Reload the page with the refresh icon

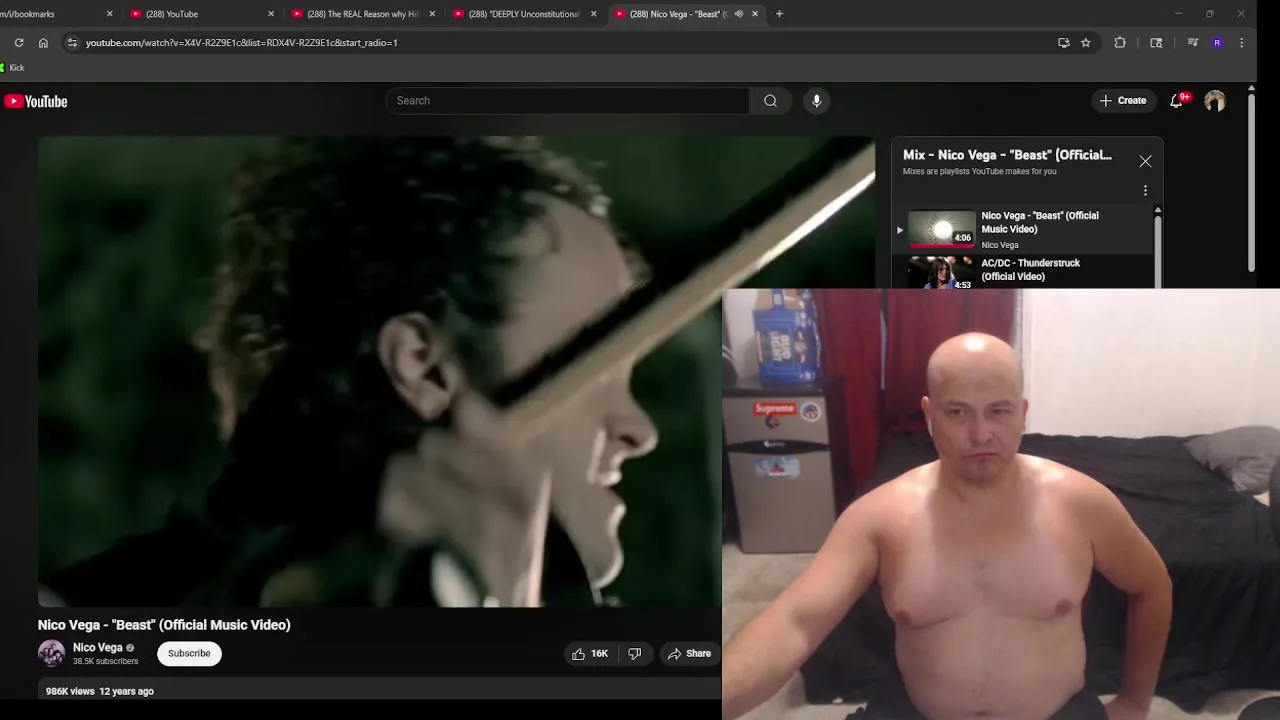[19, 43]
